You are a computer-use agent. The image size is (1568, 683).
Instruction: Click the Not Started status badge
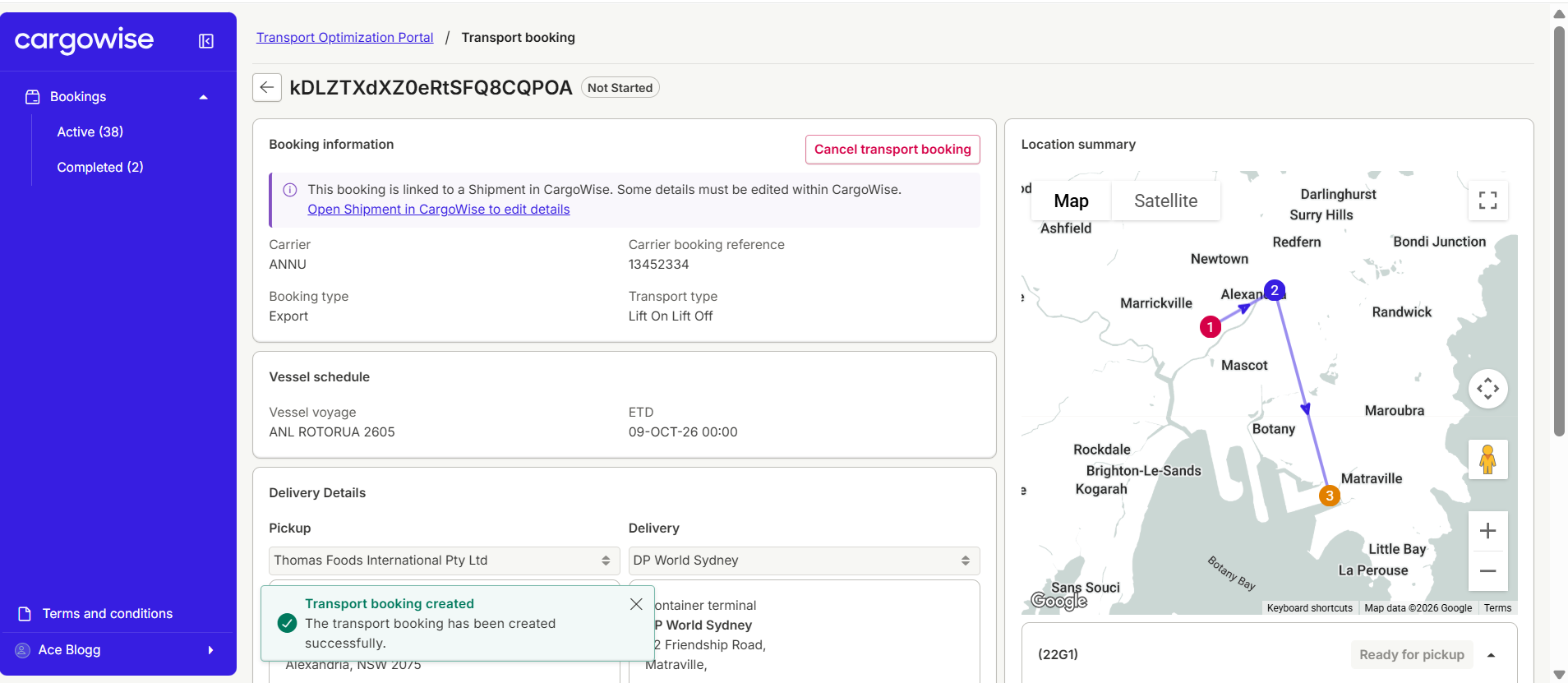tap(620, 88)
